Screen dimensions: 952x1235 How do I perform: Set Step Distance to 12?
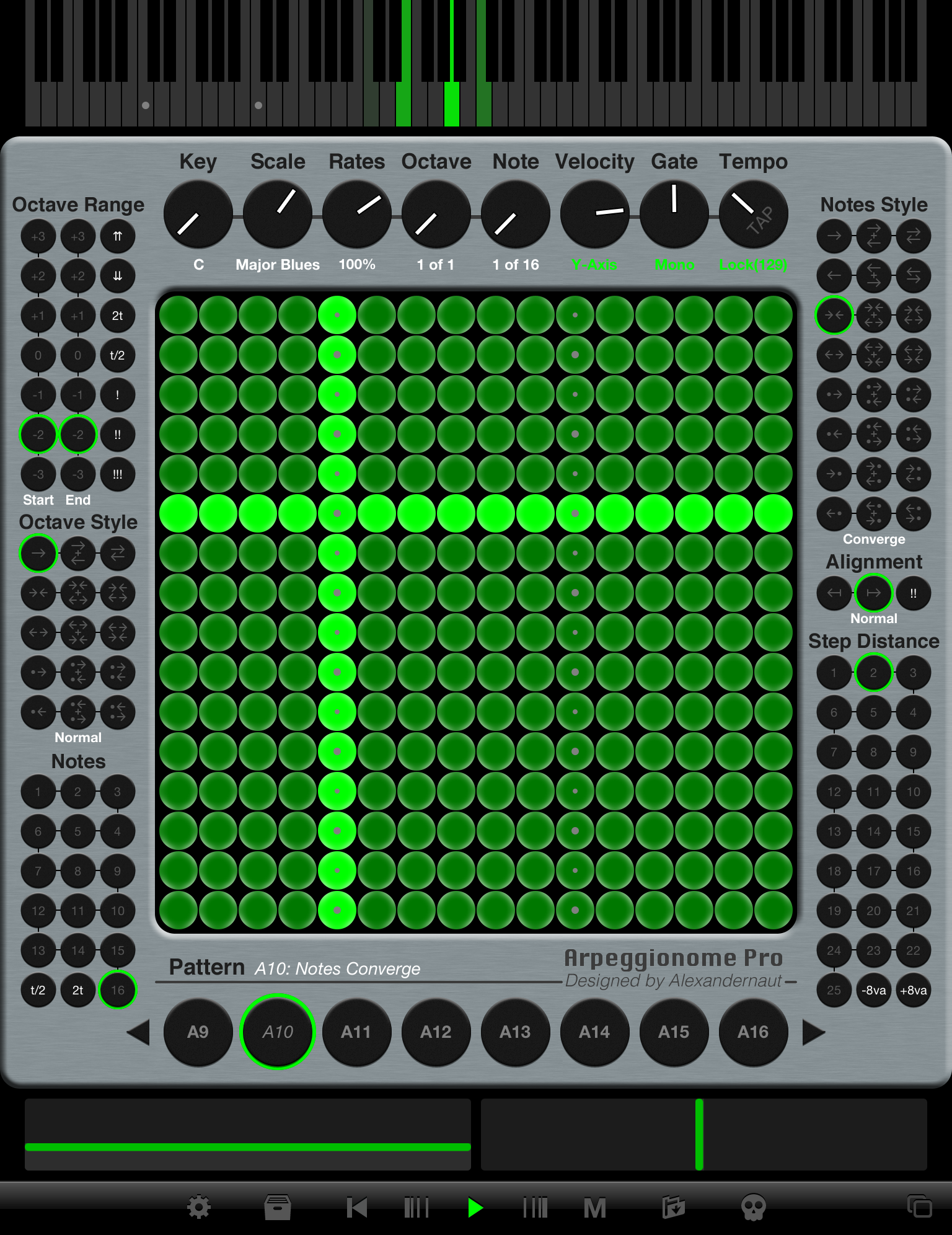pos(834,792)
